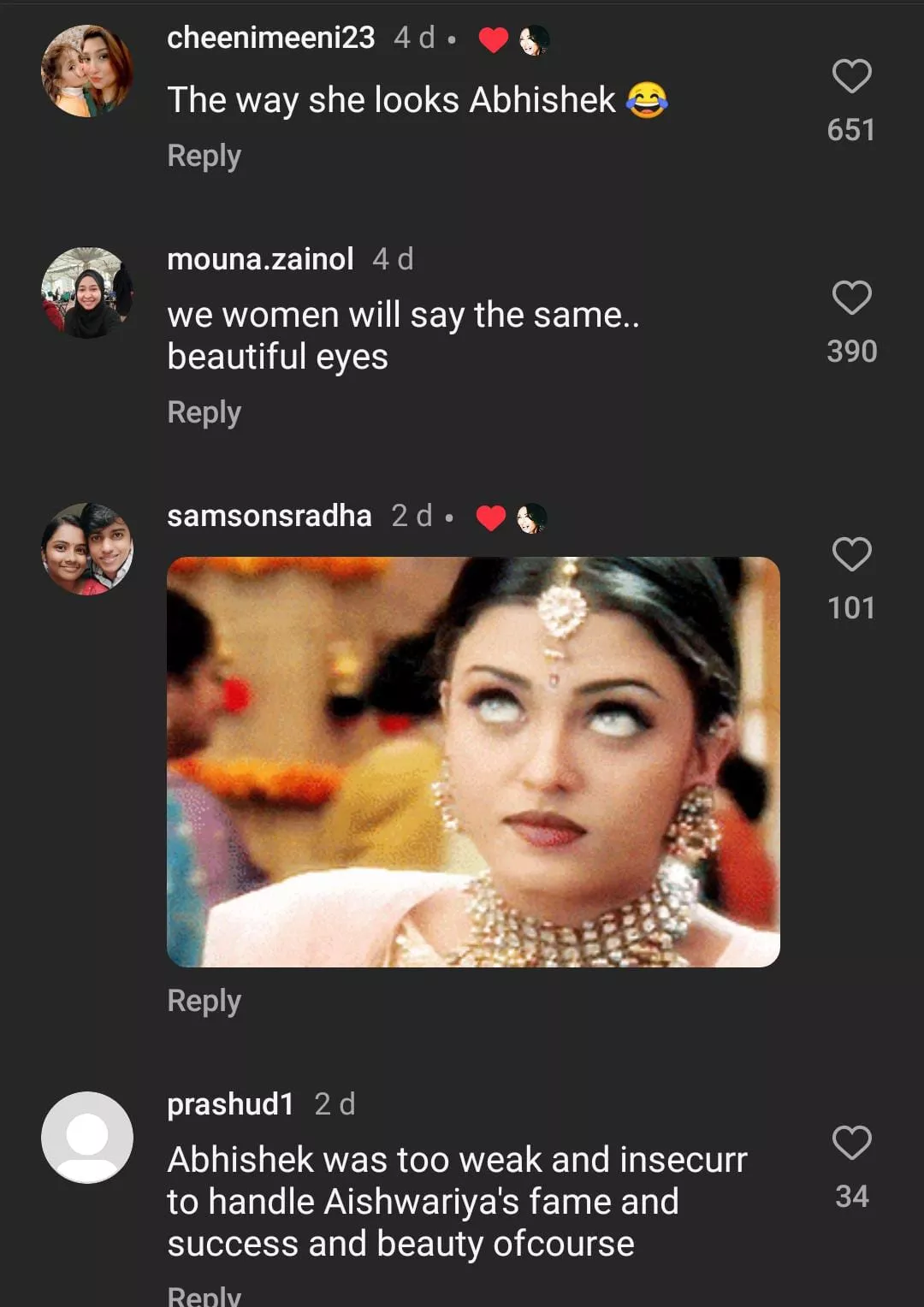Open username link prashud1
Viewport: 924px width, 1307px height.
point(230,1104)
